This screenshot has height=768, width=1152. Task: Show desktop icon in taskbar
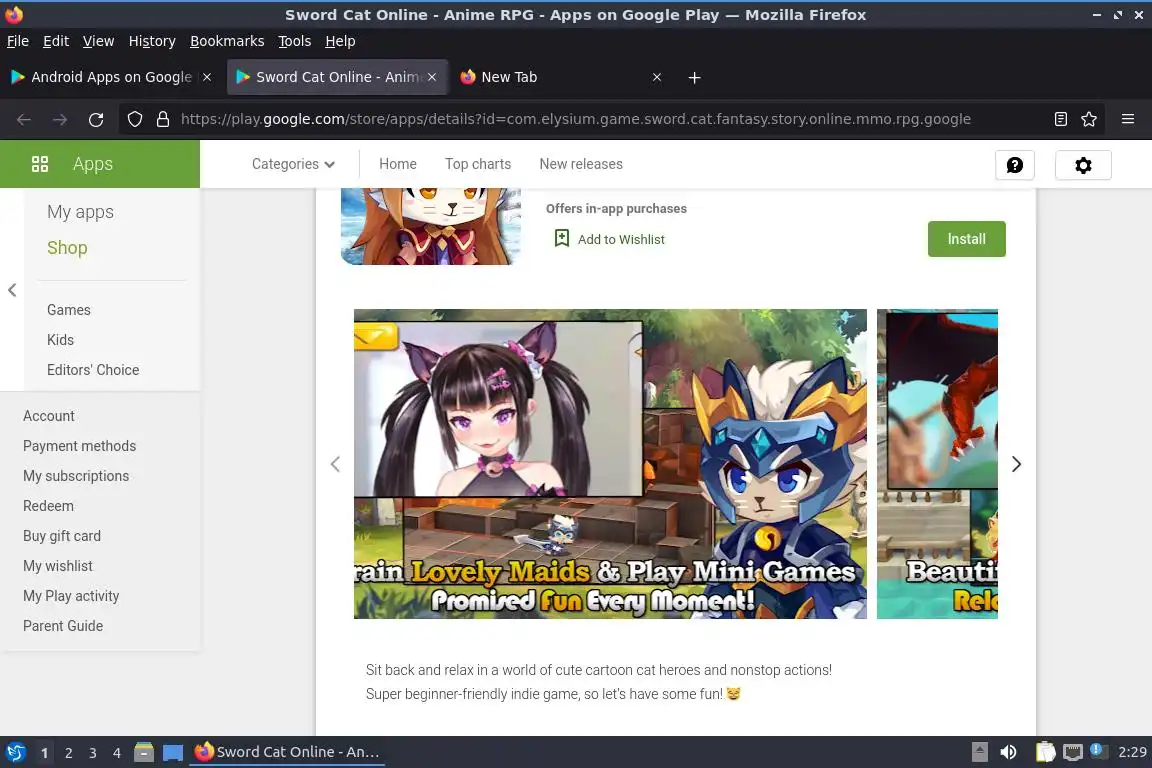click(x=173, y=752)
